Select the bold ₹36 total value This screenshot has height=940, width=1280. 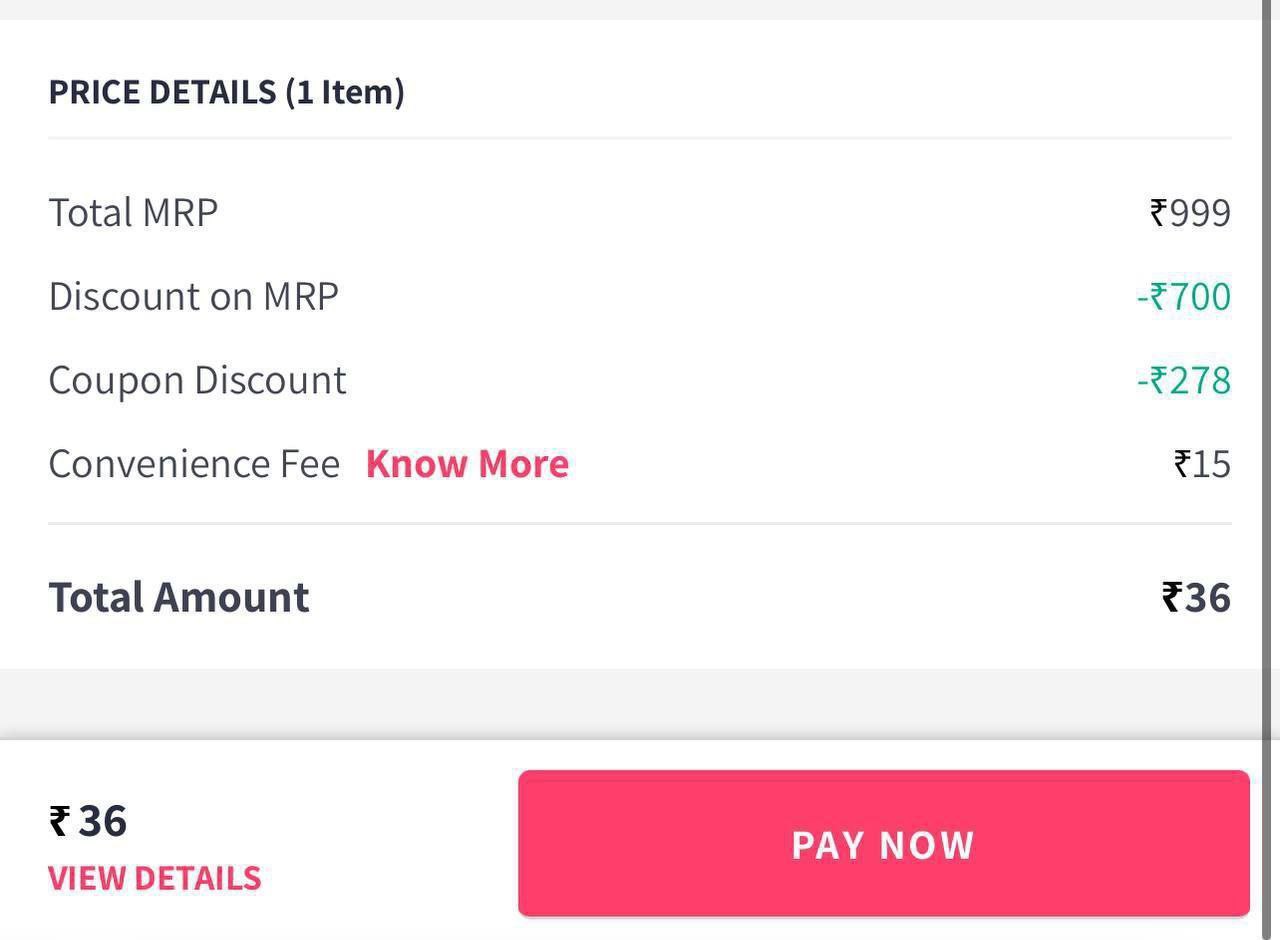coord(1196,597)
